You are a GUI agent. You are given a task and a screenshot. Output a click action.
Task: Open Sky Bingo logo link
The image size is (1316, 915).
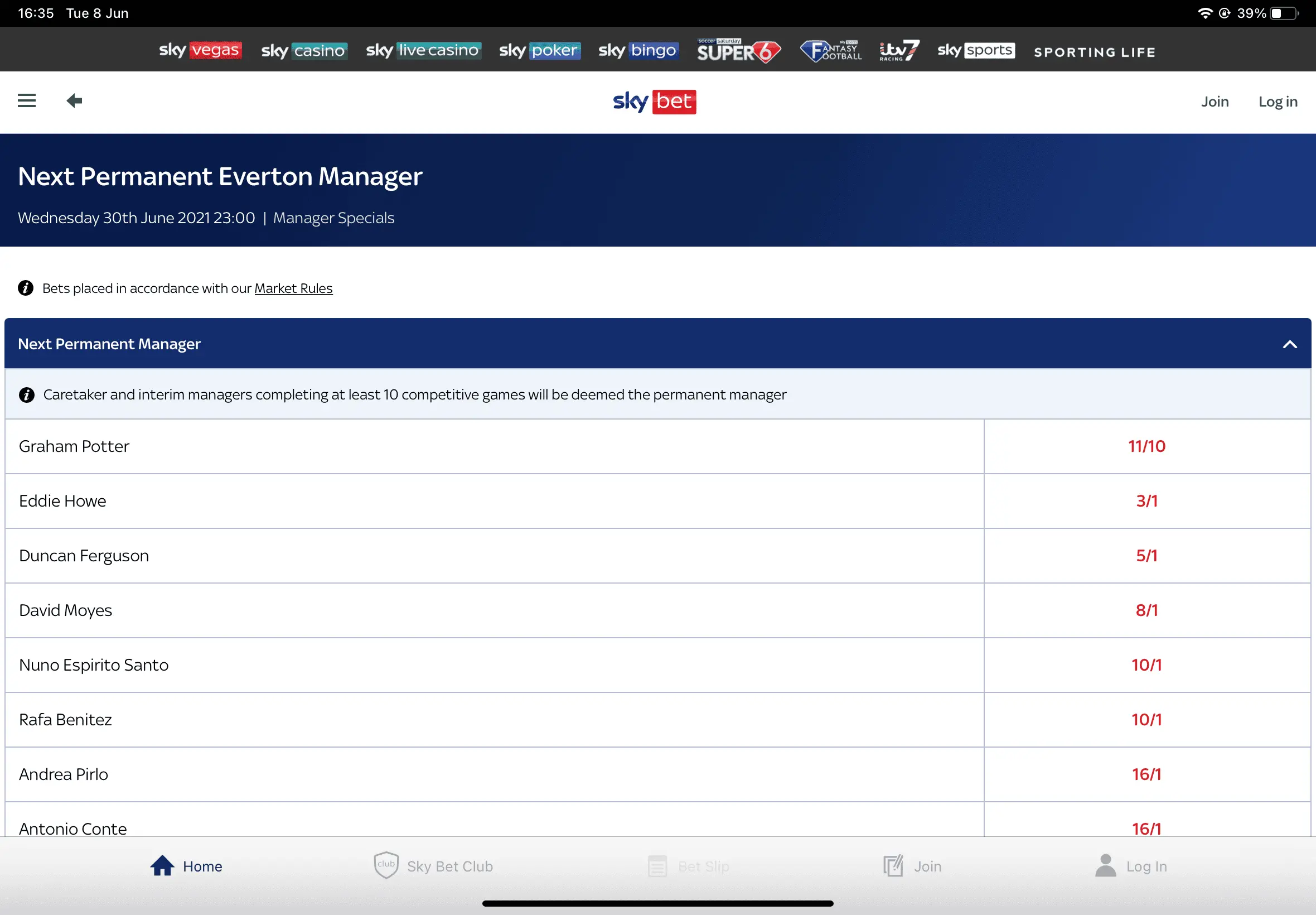coord(638,50)
